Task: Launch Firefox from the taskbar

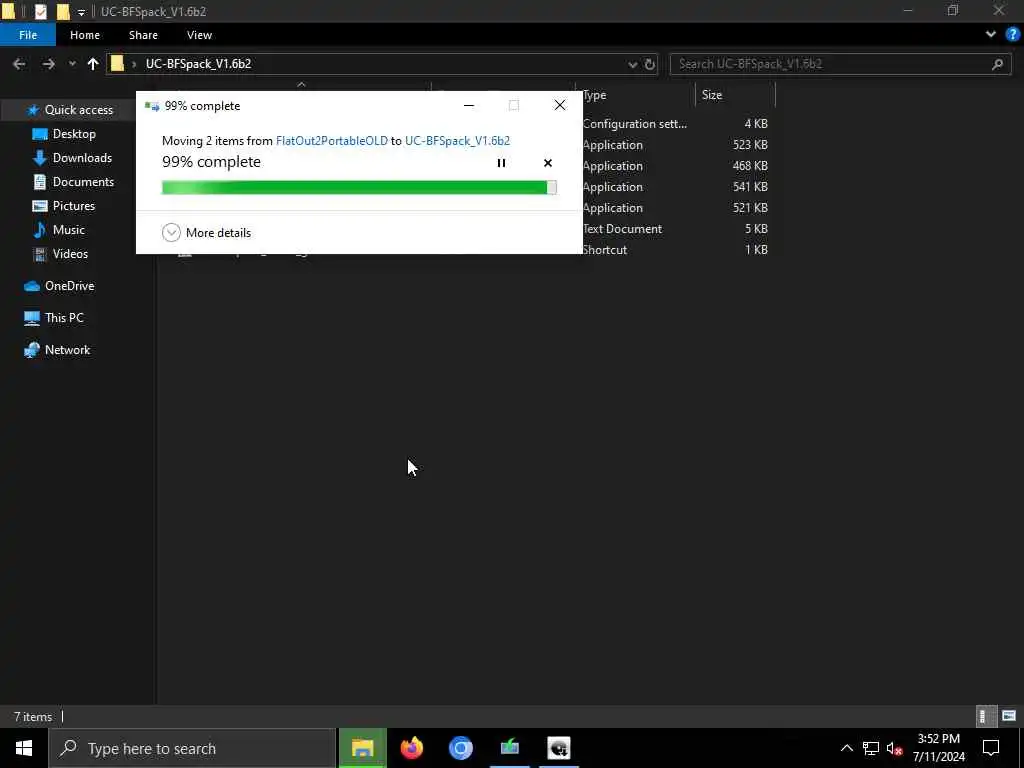Action: [x=411, y=748]
